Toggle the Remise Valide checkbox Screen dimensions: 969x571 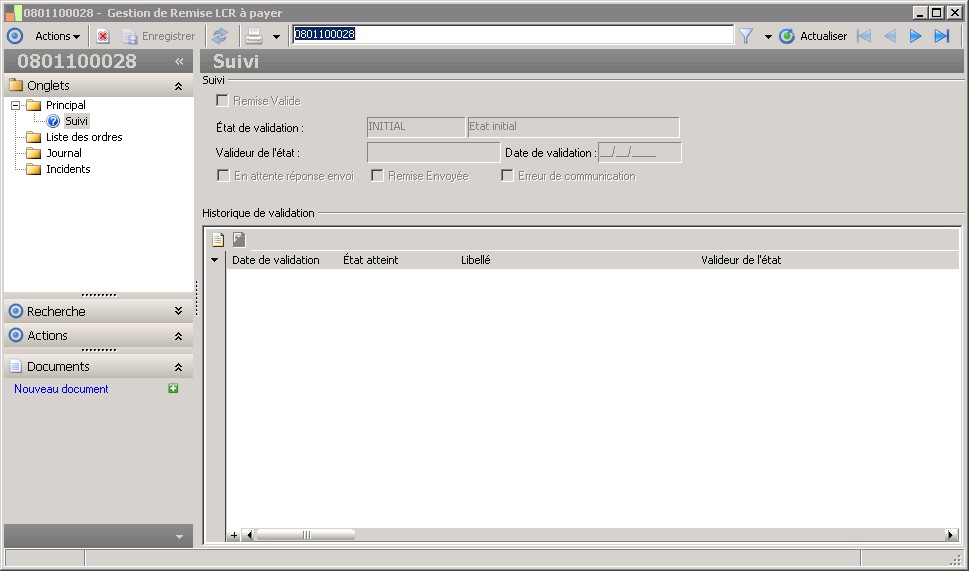click(222, 100)
